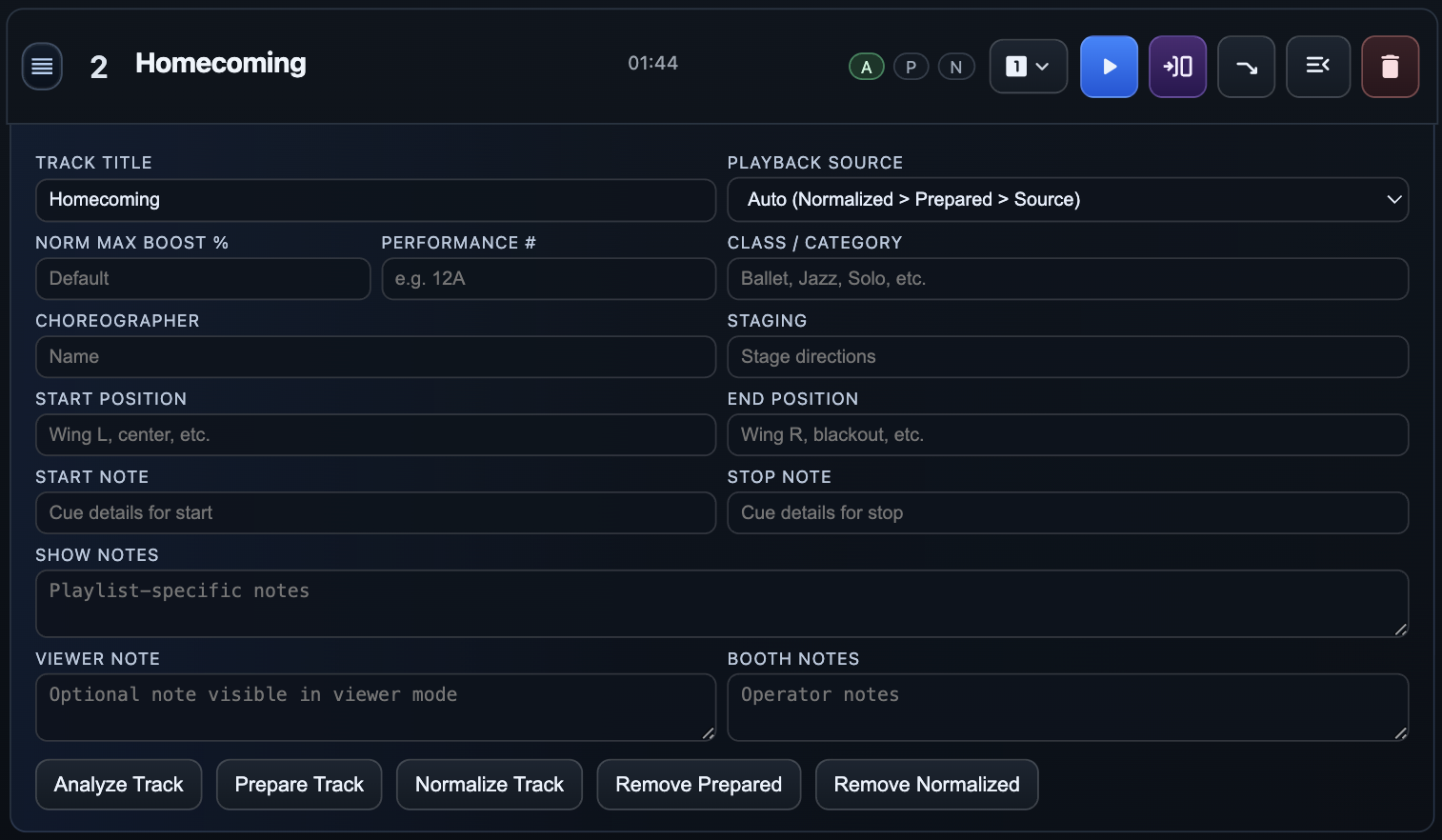Click the Homecoming track header title
The height and width of the screenshot is (840, 1442).
pyautogui.click(x=221, y=64)
